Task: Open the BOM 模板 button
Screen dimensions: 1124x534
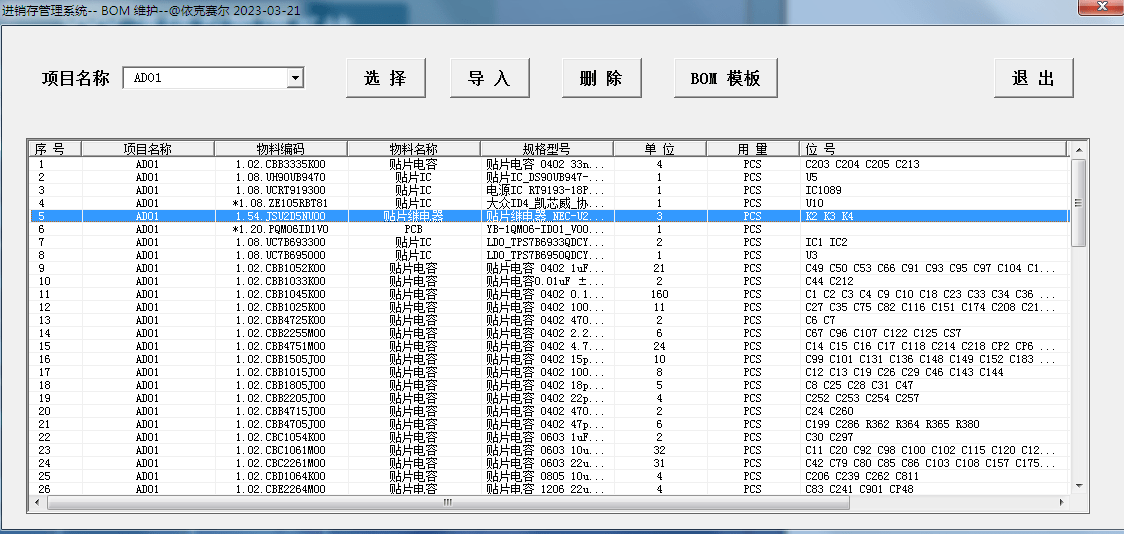Action: tap(725, 78)
